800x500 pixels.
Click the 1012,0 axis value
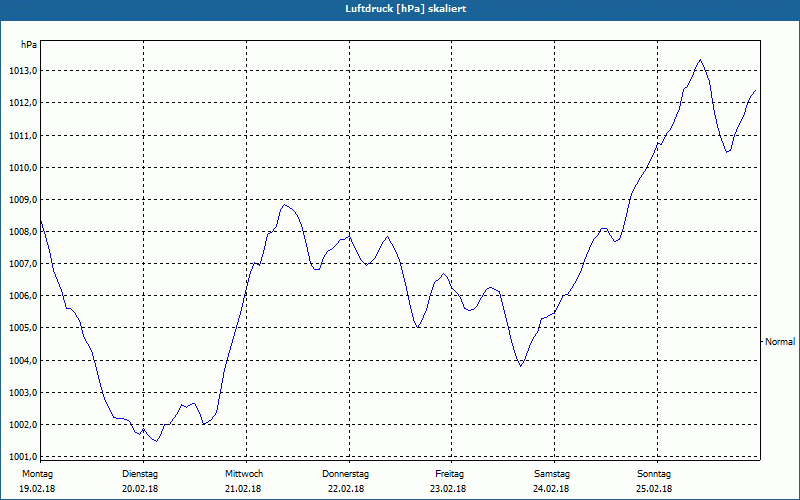[23, 103]
